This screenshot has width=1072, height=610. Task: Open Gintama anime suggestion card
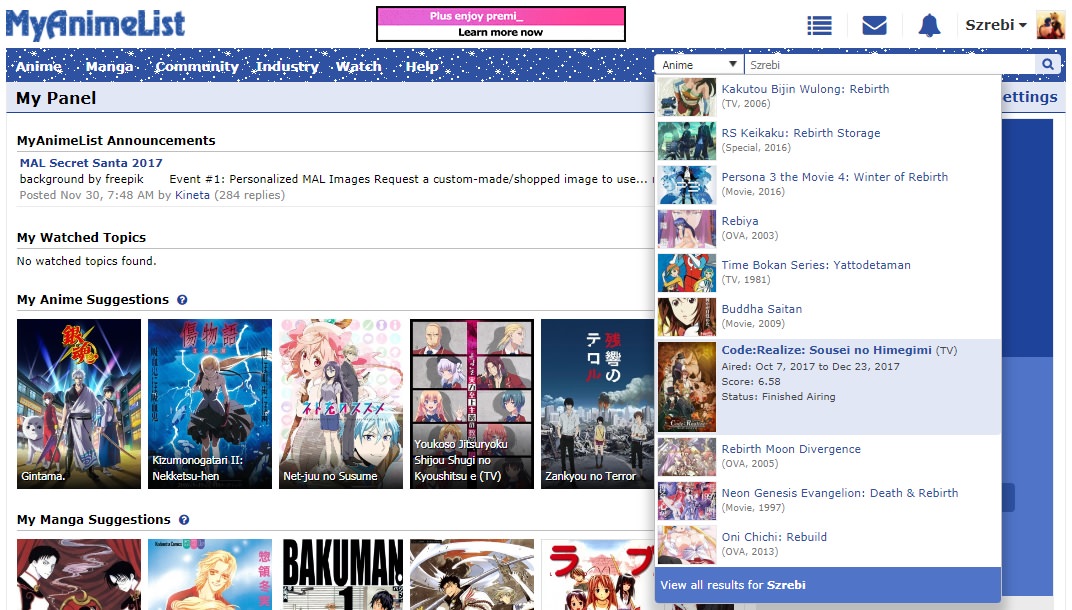[79, 403]
